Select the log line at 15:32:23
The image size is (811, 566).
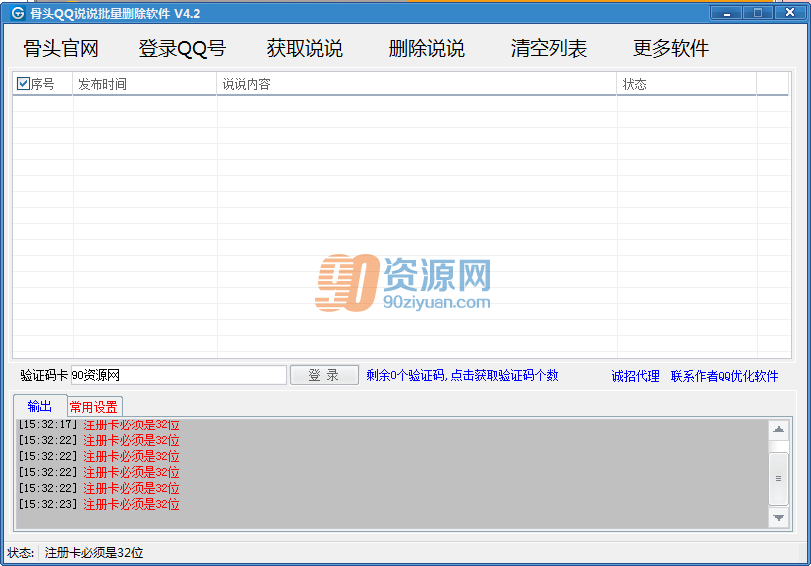99,504
